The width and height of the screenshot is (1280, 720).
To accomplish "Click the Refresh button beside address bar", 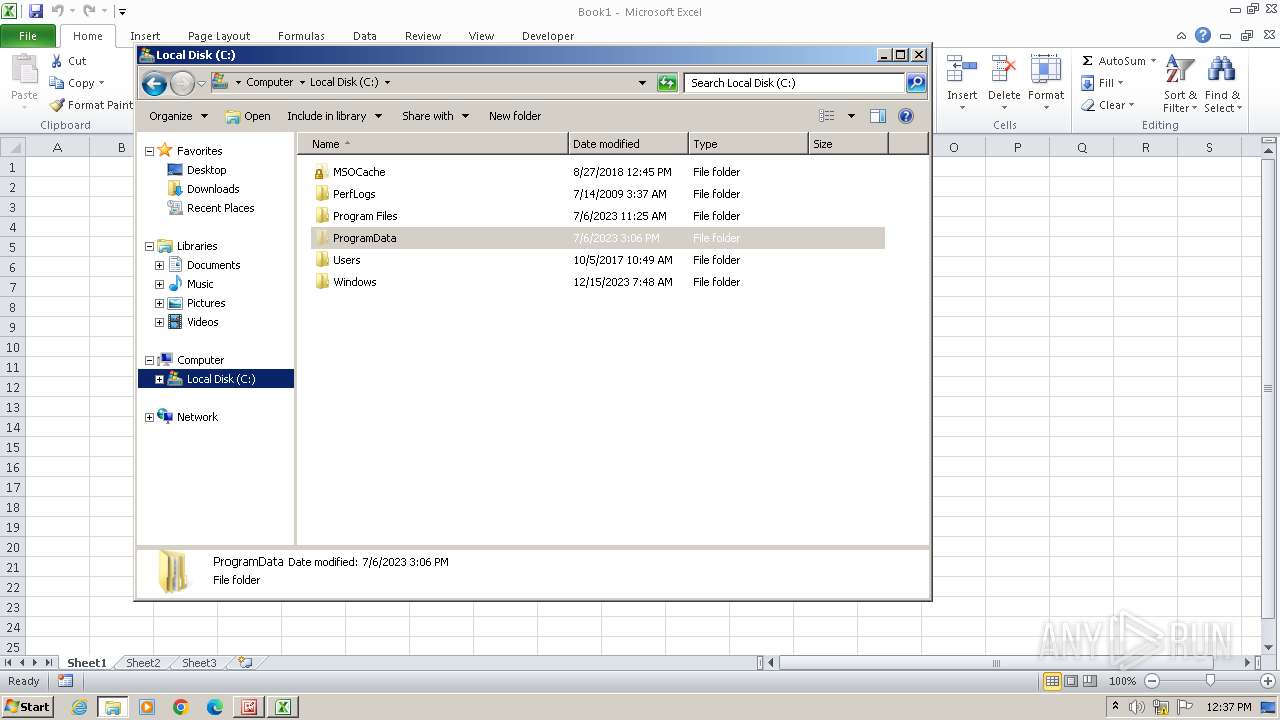I will (667, 83).
